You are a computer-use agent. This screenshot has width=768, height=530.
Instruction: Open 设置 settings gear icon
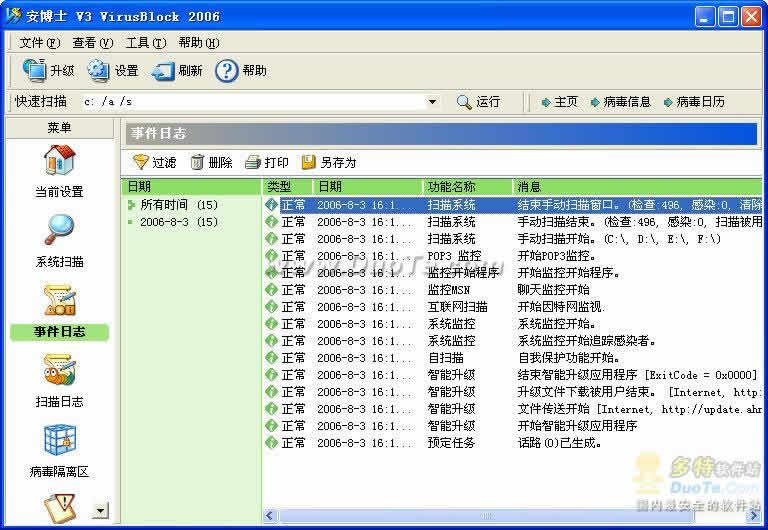point(98,71)
